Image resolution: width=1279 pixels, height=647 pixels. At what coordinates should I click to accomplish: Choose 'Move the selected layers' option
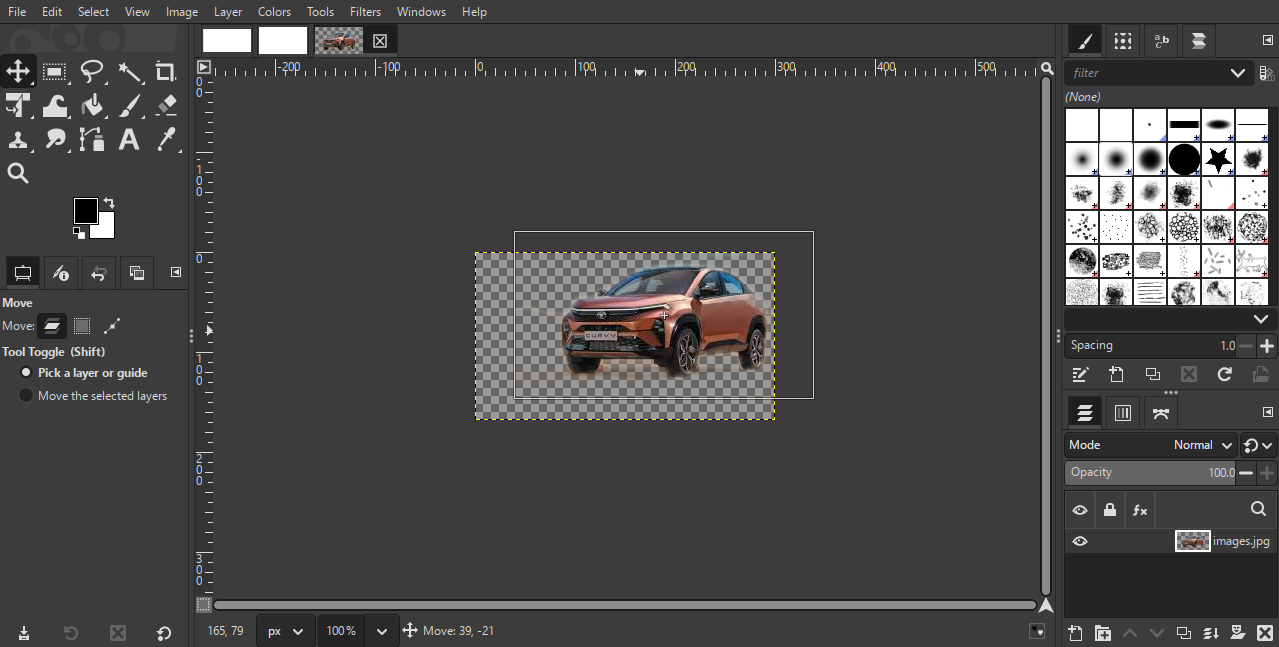coord(27,396)
